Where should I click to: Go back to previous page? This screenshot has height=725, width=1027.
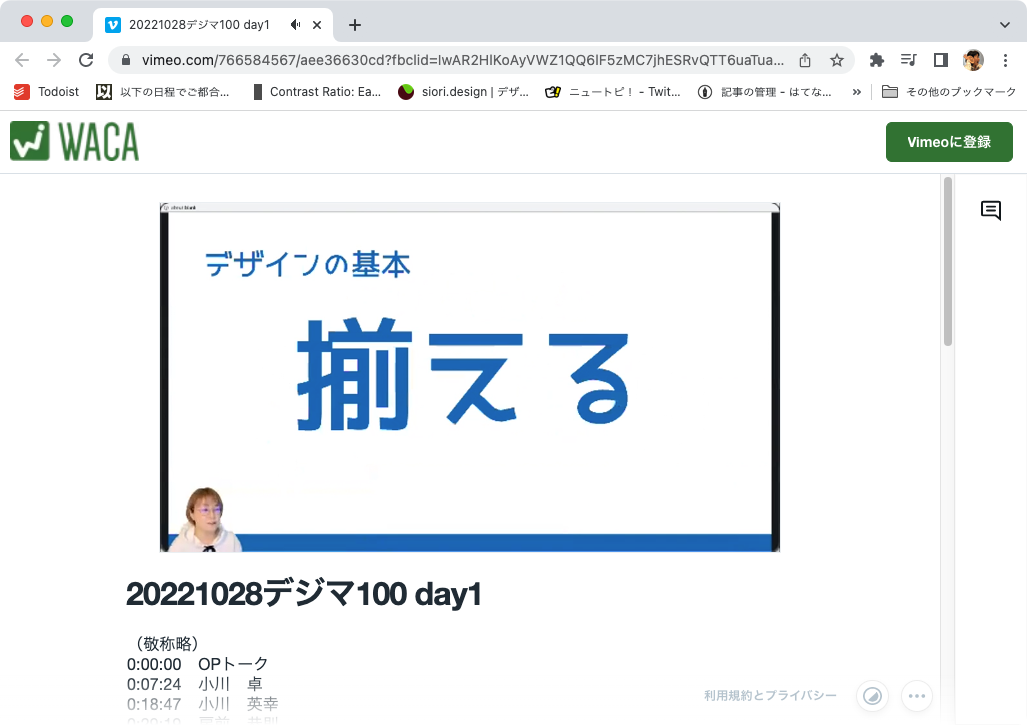(22, 60)
